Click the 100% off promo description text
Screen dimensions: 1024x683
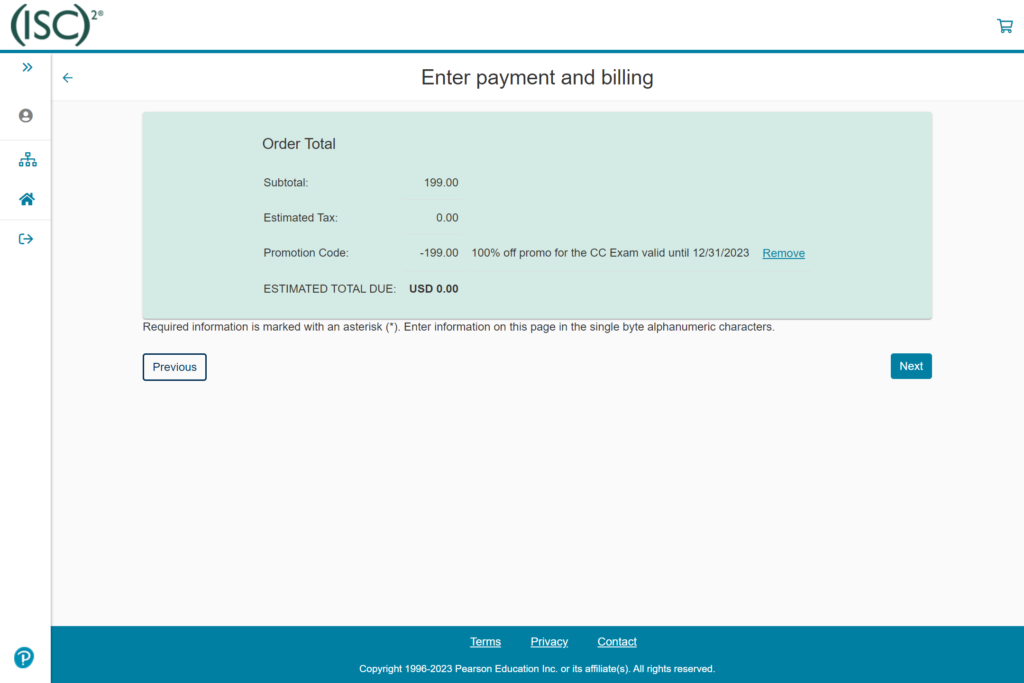tap(610, 253)
